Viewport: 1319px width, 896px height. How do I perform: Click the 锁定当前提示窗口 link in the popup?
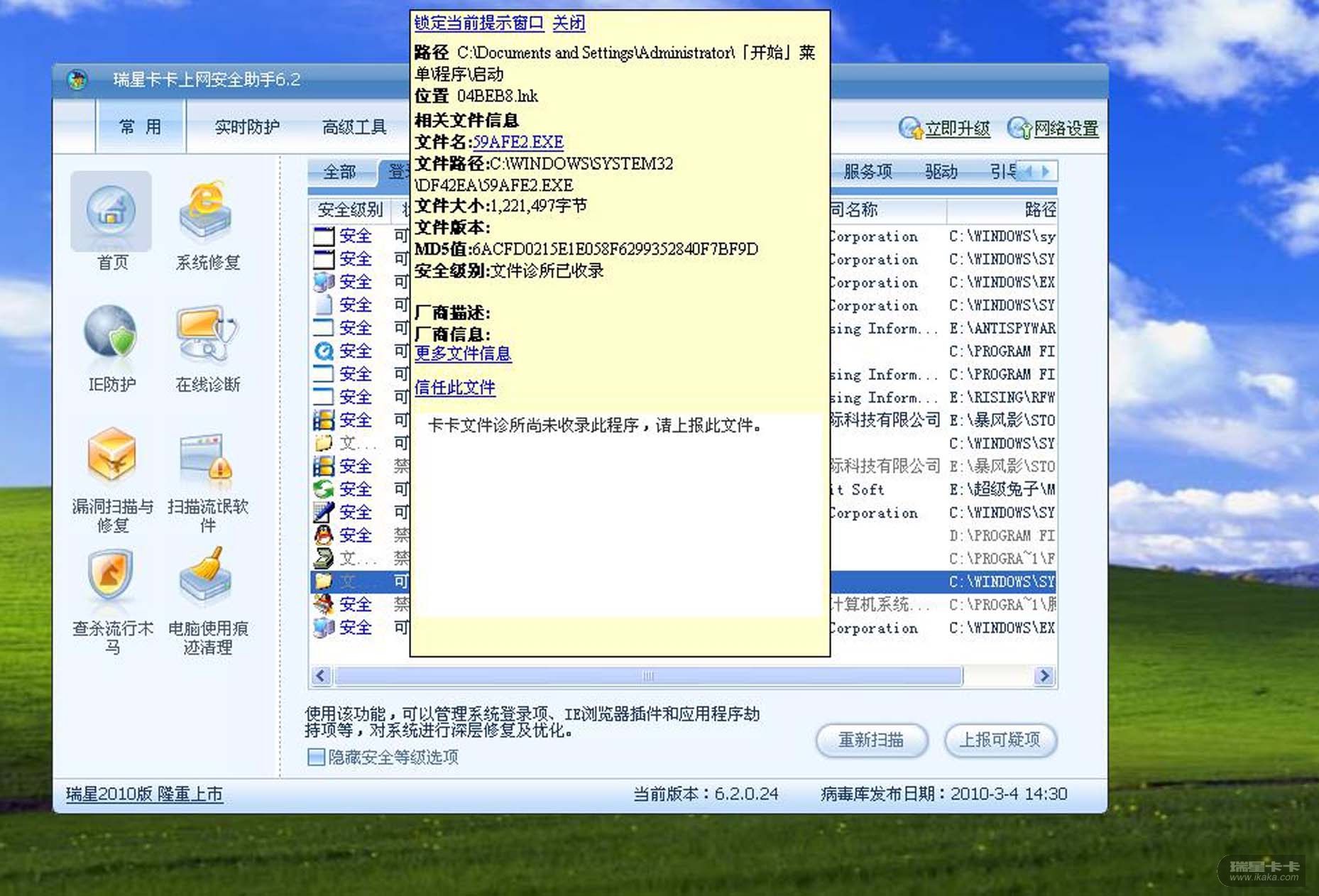(x=479, y=23)
